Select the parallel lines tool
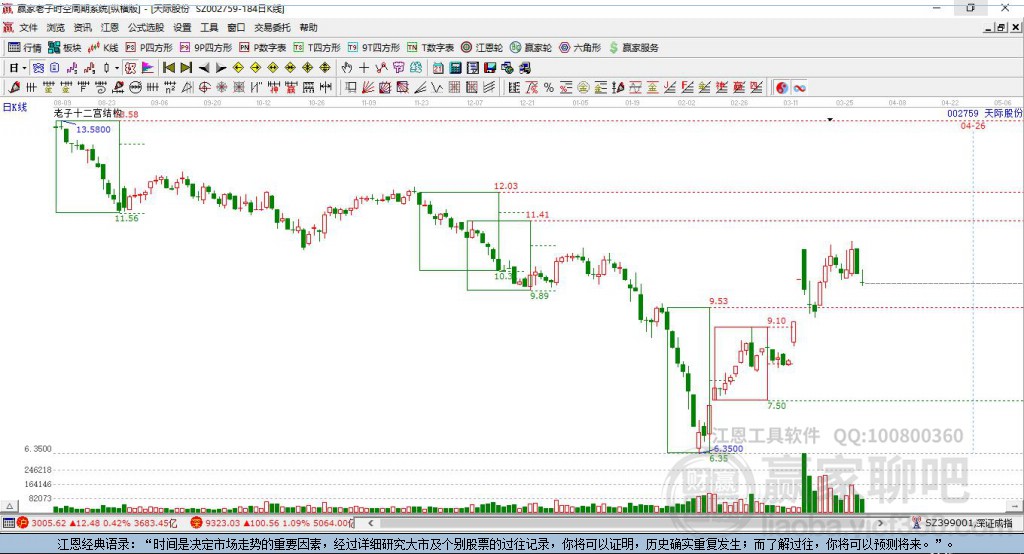Screen dimensions: 1024x554 (488, 88)
